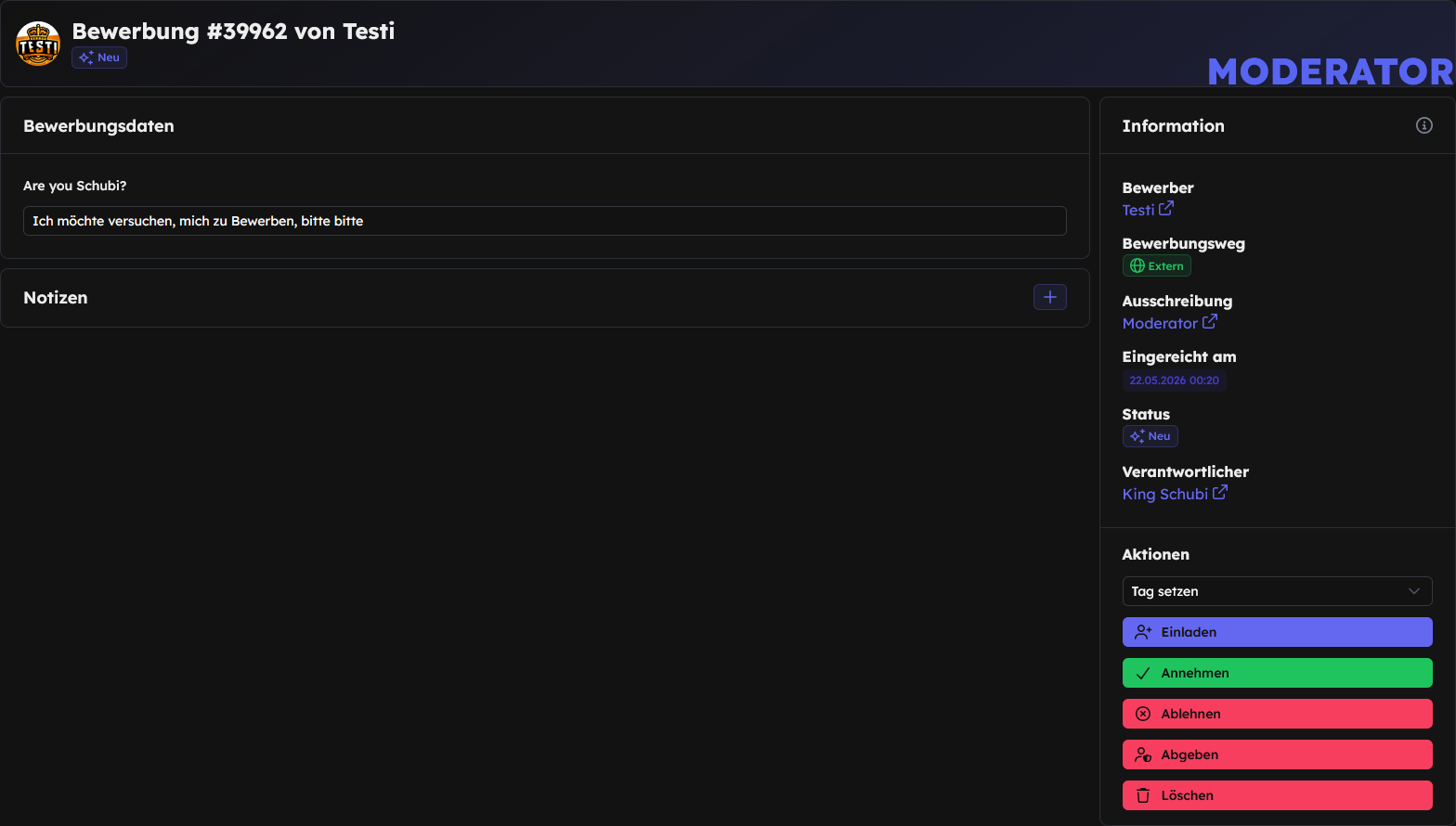Reject application with Ablehnen button
The image size is (1456, 826).
pos(1277,714)
